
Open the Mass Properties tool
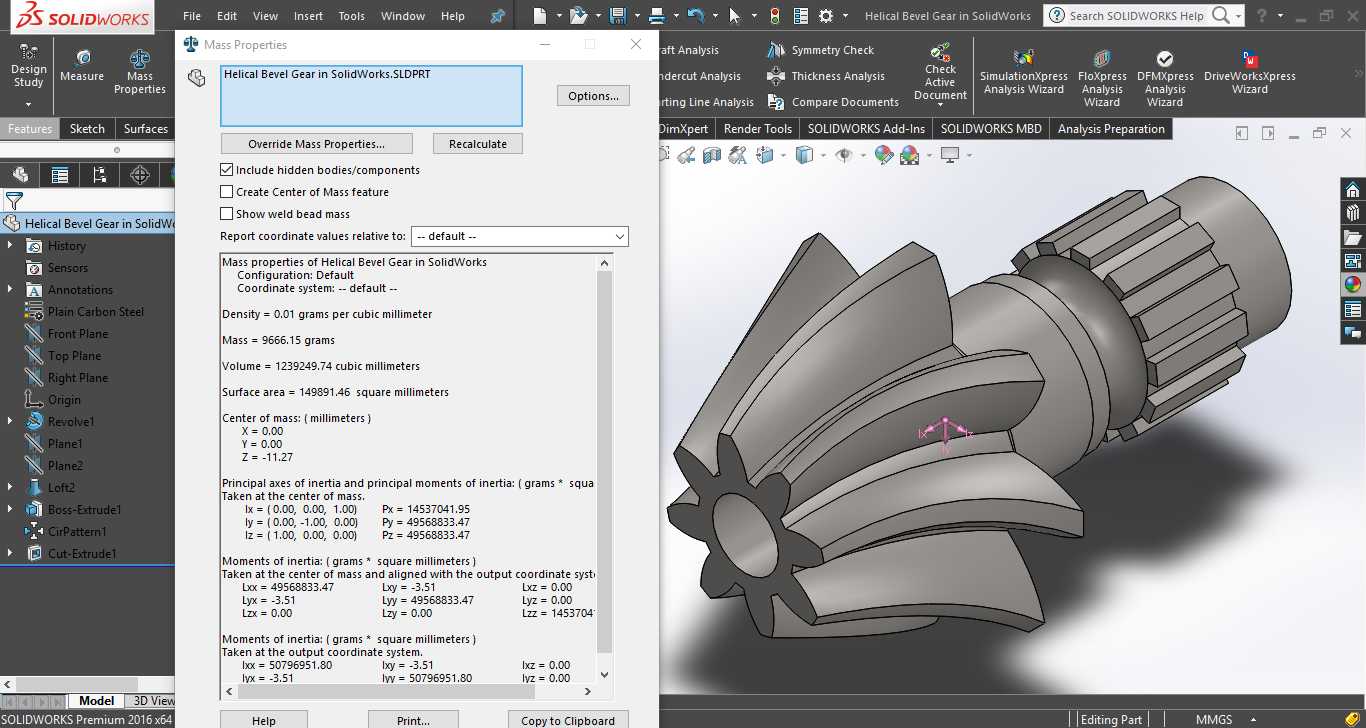140,71
